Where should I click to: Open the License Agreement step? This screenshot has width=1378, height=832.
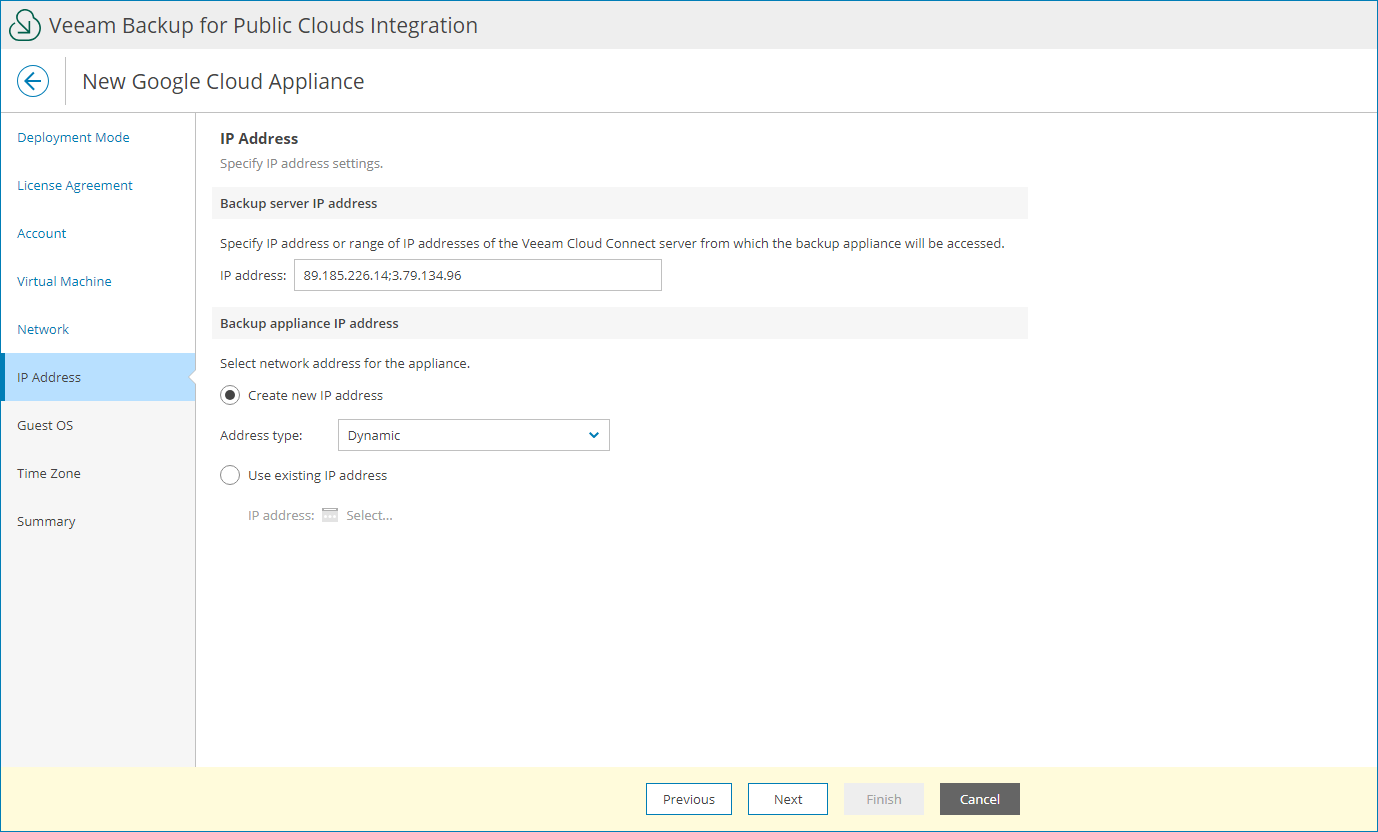coord(74,185)
